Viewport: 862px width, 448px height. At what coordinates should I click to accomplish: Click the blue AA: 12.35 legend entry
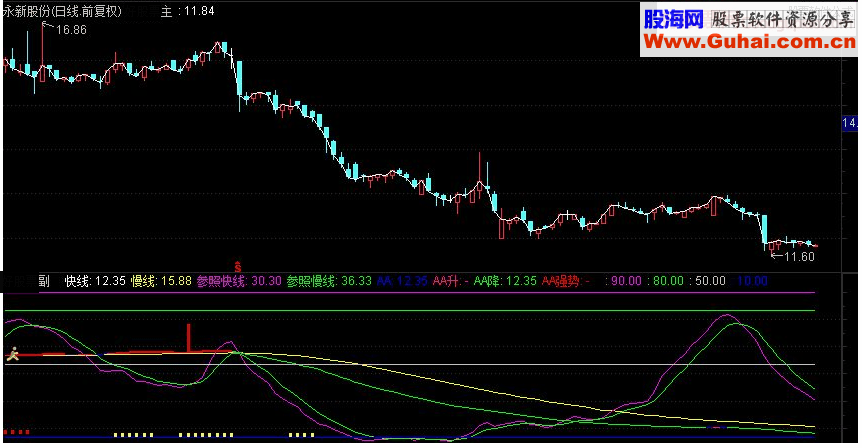[x=402, y=281]
